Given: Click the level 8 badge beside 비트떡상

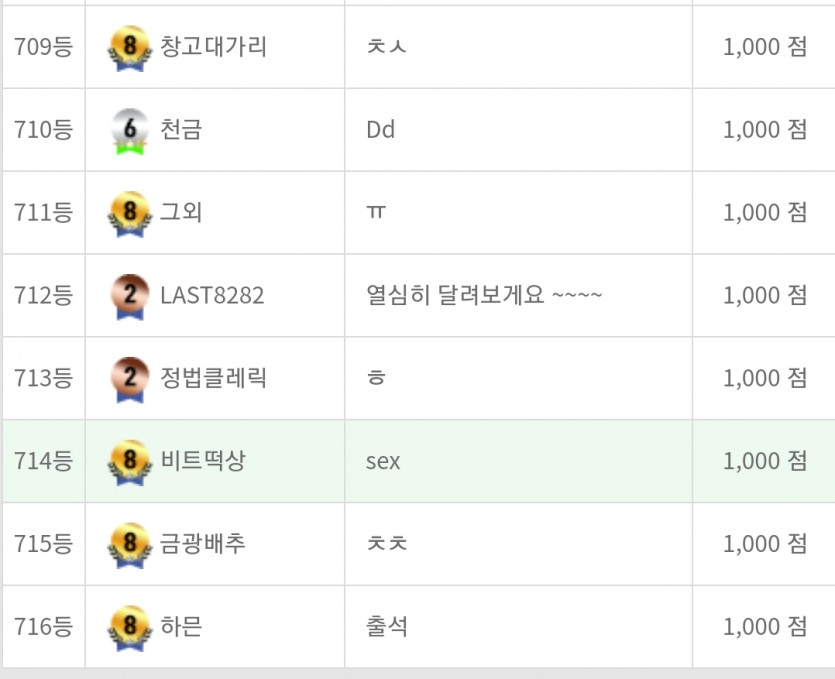Looking at the screenshot, I should point(129,462).
